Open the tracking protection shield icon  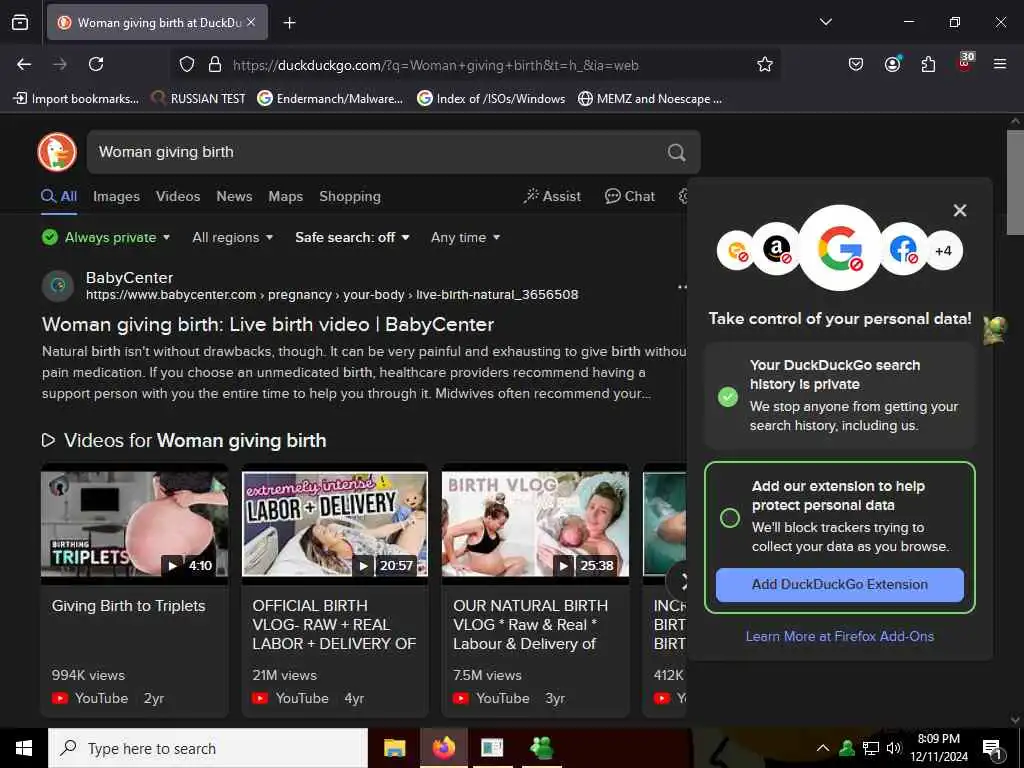tap(187, 64)
